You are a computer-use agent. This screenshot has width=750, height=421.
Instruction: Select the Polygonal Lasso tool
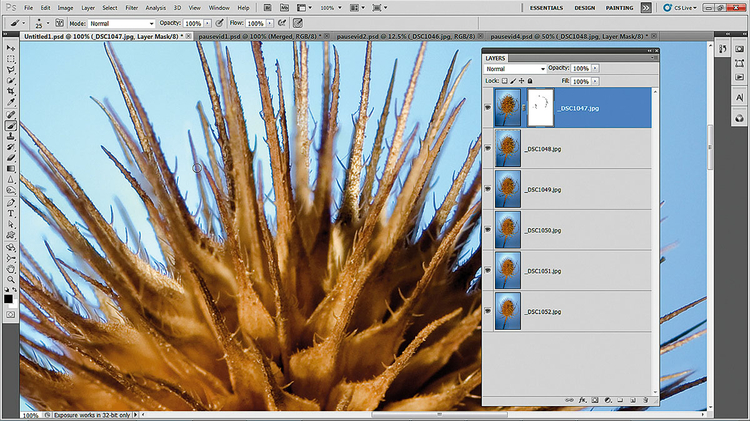point(11,70)
